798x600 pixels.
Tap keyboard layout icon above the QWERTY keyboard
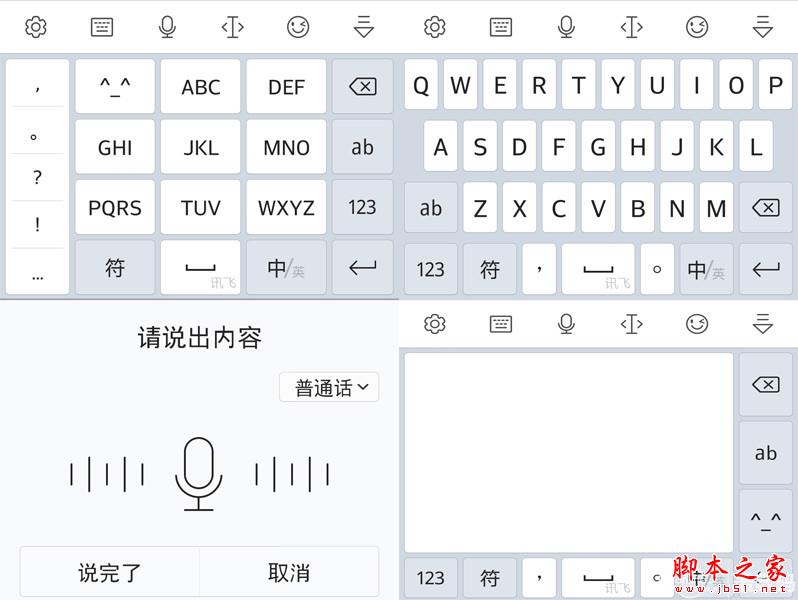coord(501,27)
